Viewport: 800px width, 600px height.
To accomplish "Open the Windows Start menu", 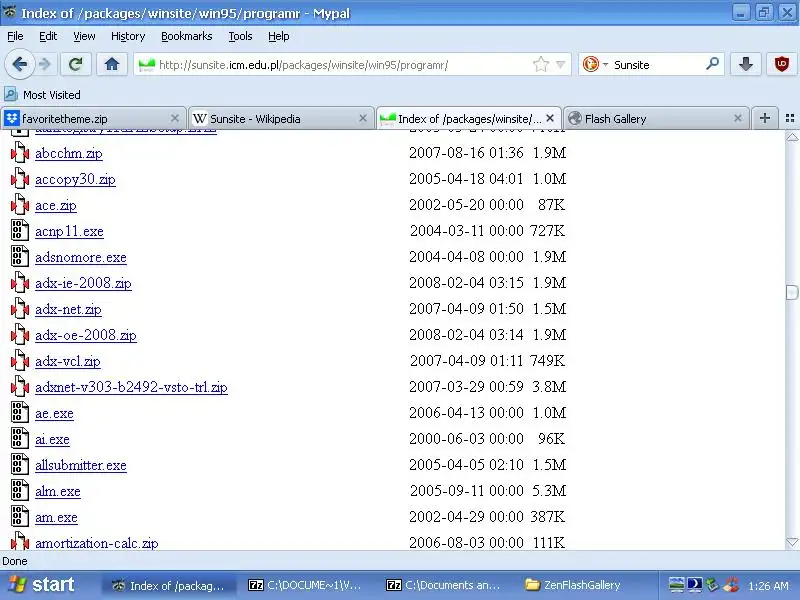I will tap(41, 585).
